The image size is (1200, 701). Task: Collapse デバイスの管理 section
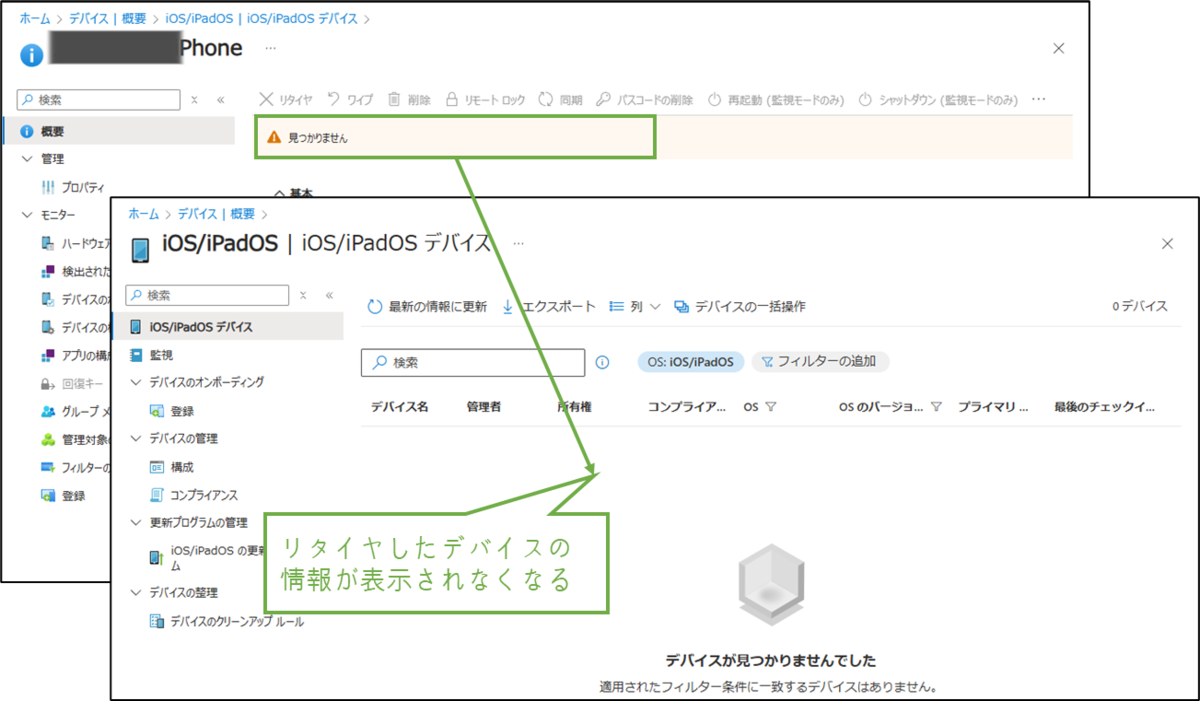pyautogui.click(x=136, y=438)
